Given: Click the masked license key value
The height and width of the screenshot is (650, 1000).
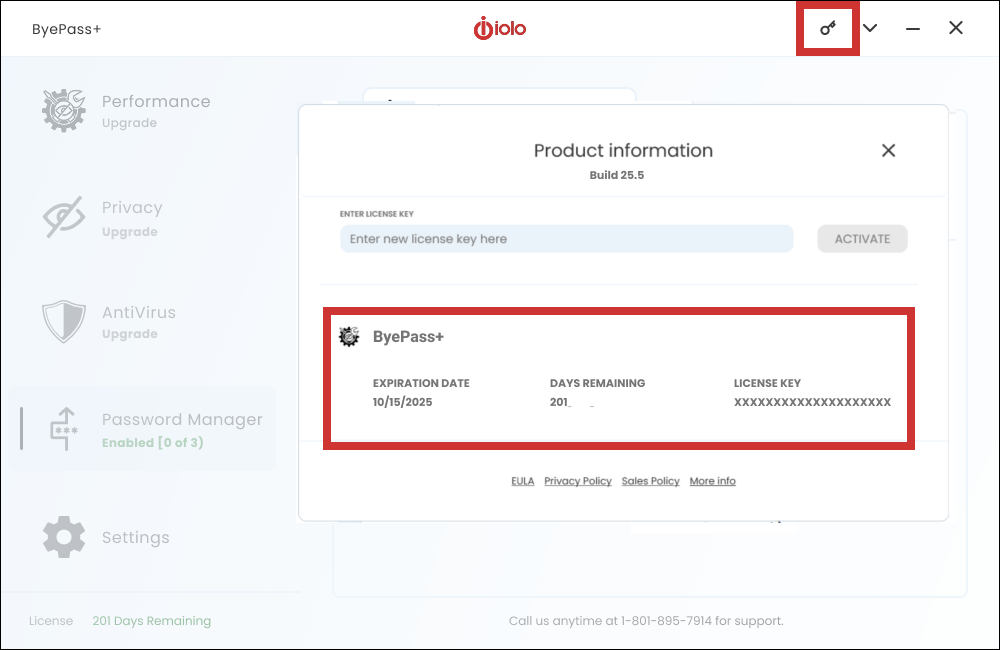Looking at the screenshot, I should click(x=812, y=402).
